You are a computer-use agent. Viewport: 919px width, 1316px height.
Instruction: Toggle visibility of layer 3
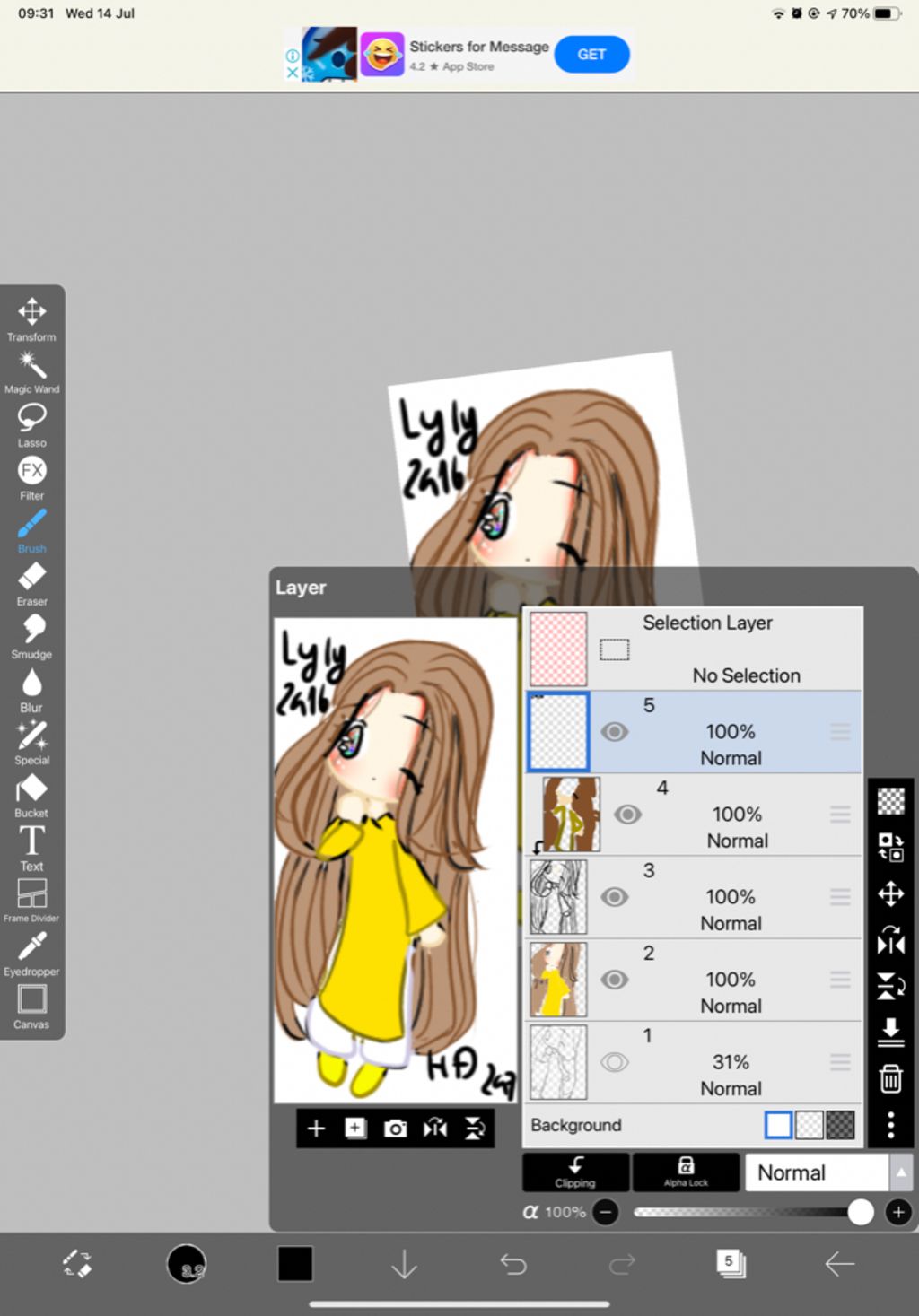point(615,897)
